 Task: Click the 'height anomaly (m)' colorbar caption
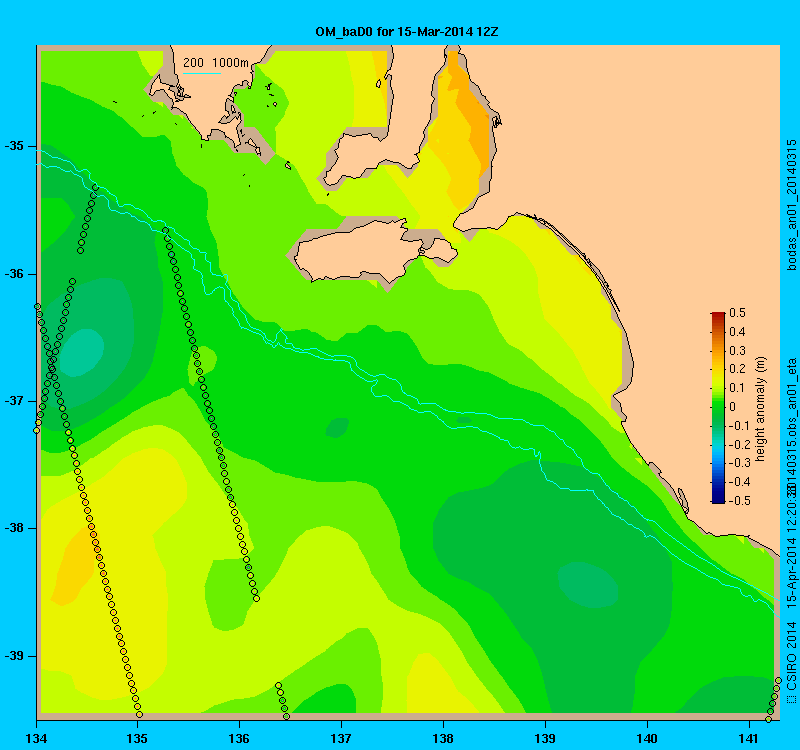[x=761, y=409]
